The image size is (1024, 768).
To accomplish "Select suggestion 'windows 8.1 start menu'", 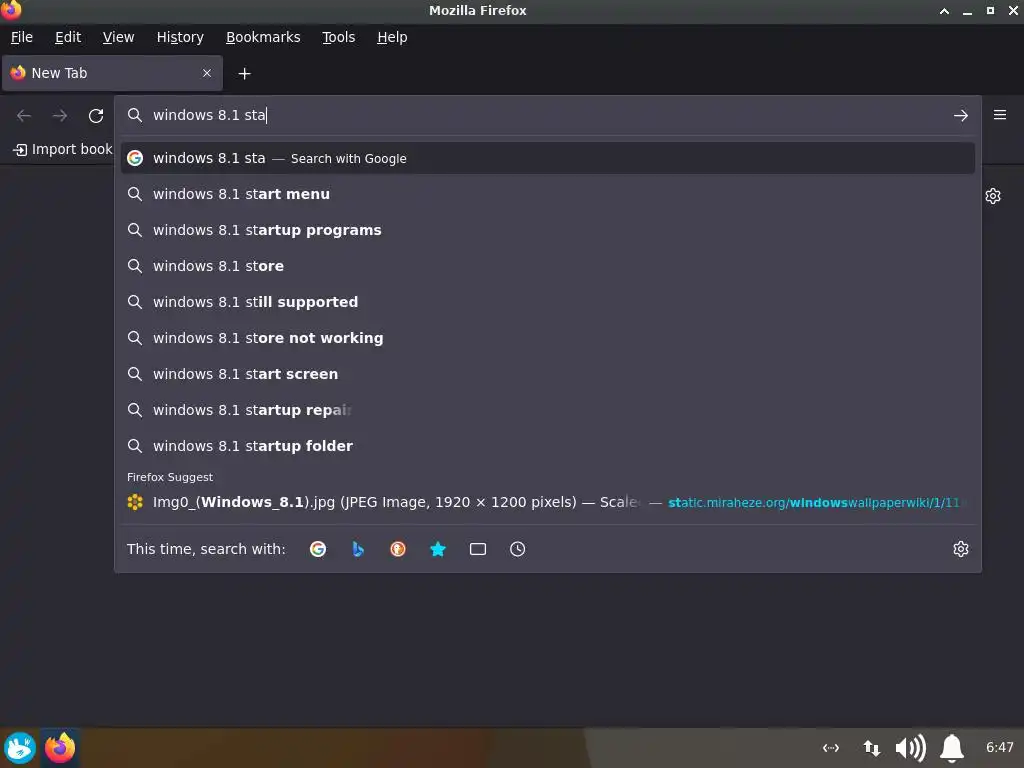I will point(547,194).
